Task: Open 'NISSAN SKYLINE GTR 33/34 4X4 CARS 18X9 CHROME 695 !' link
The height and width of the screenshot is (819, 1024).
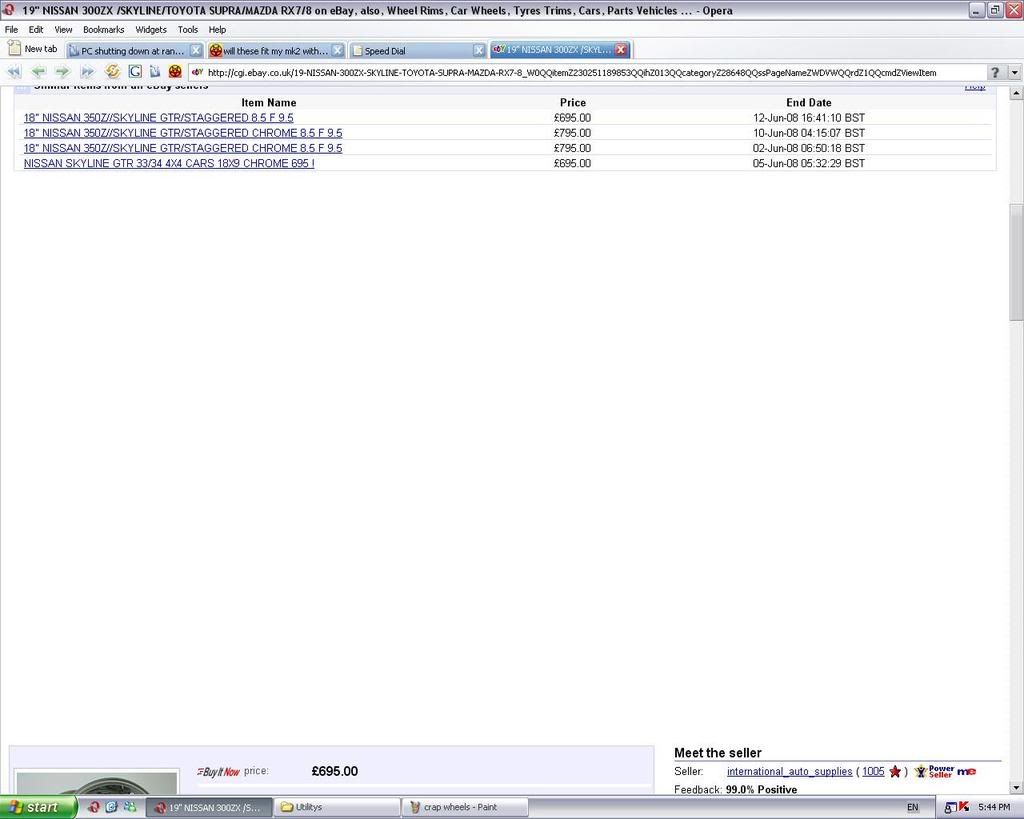Action: (169, 163)
